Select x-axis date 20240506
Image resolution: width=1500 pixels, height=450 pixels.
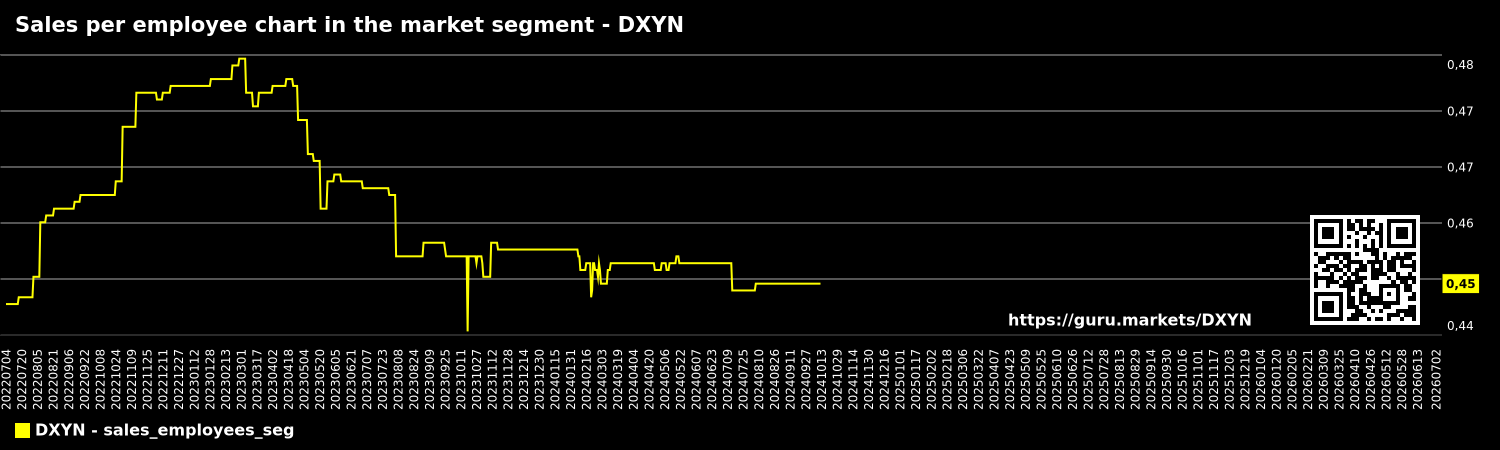pos(666,378)
